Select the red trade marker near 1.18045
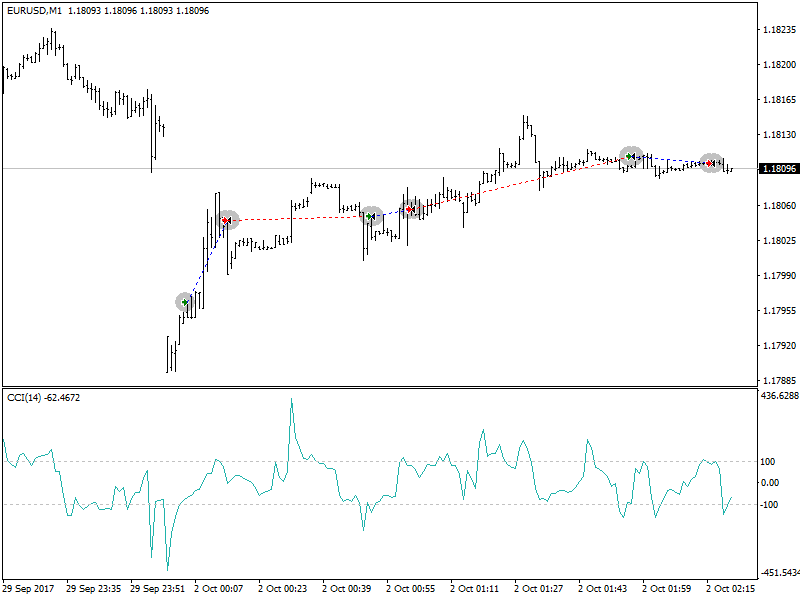The image size is (800, 600). click(227, 220)
